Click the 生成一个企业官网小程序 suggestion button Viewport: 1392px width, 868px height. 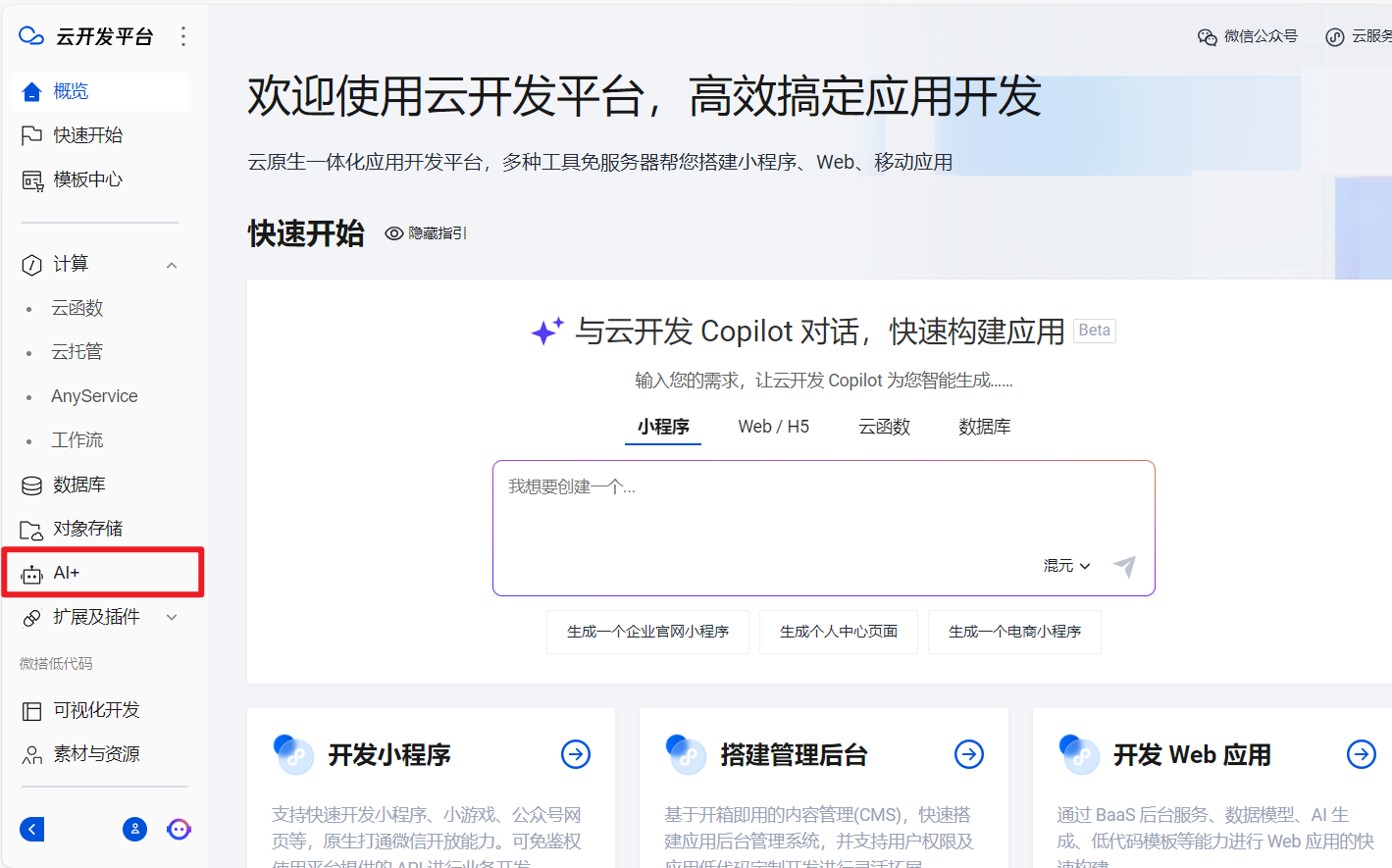(x=647, y=632)
